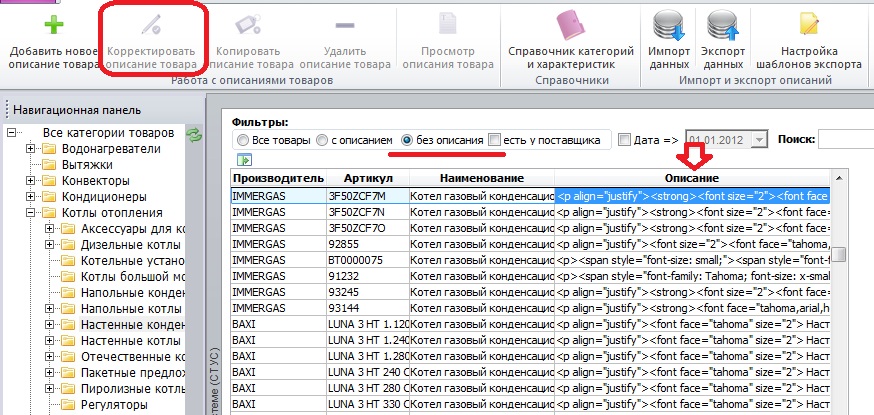Select the 'без описания' radio button
Viewport: 874px width, 415px height.
[407, 140]
